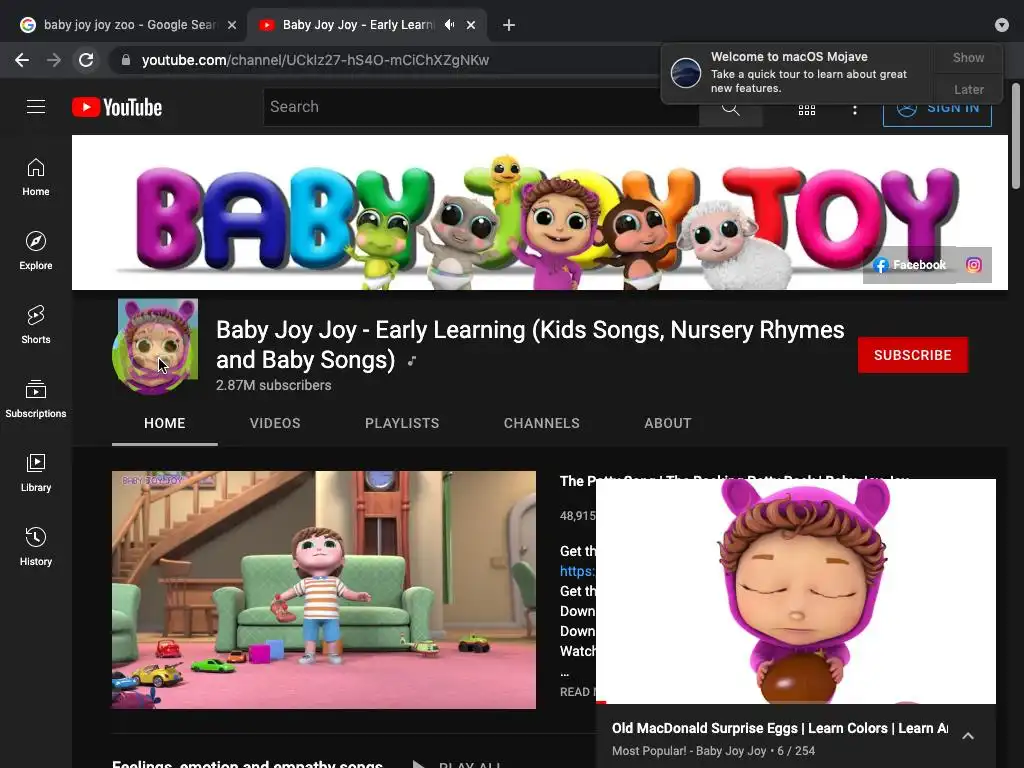Open a new browser tab

(x=509, y=25)
